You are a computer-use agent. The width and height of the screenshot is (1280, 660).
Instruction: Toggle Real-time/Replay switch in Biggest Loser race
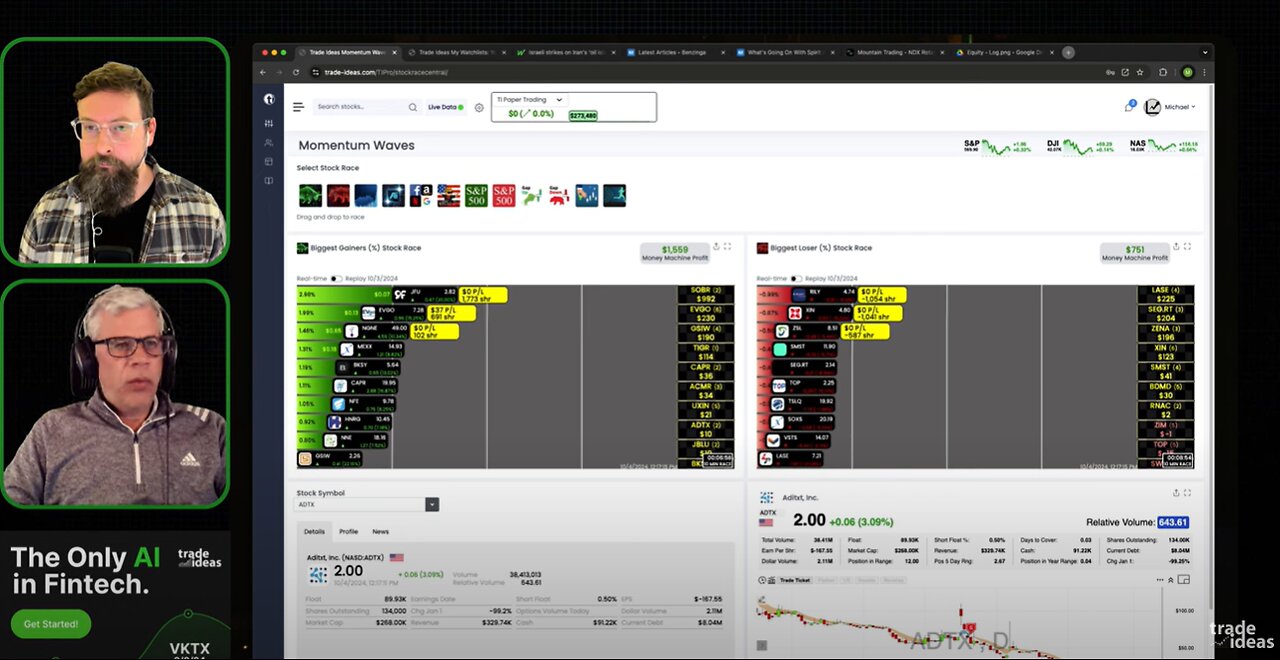coord(796,278)
